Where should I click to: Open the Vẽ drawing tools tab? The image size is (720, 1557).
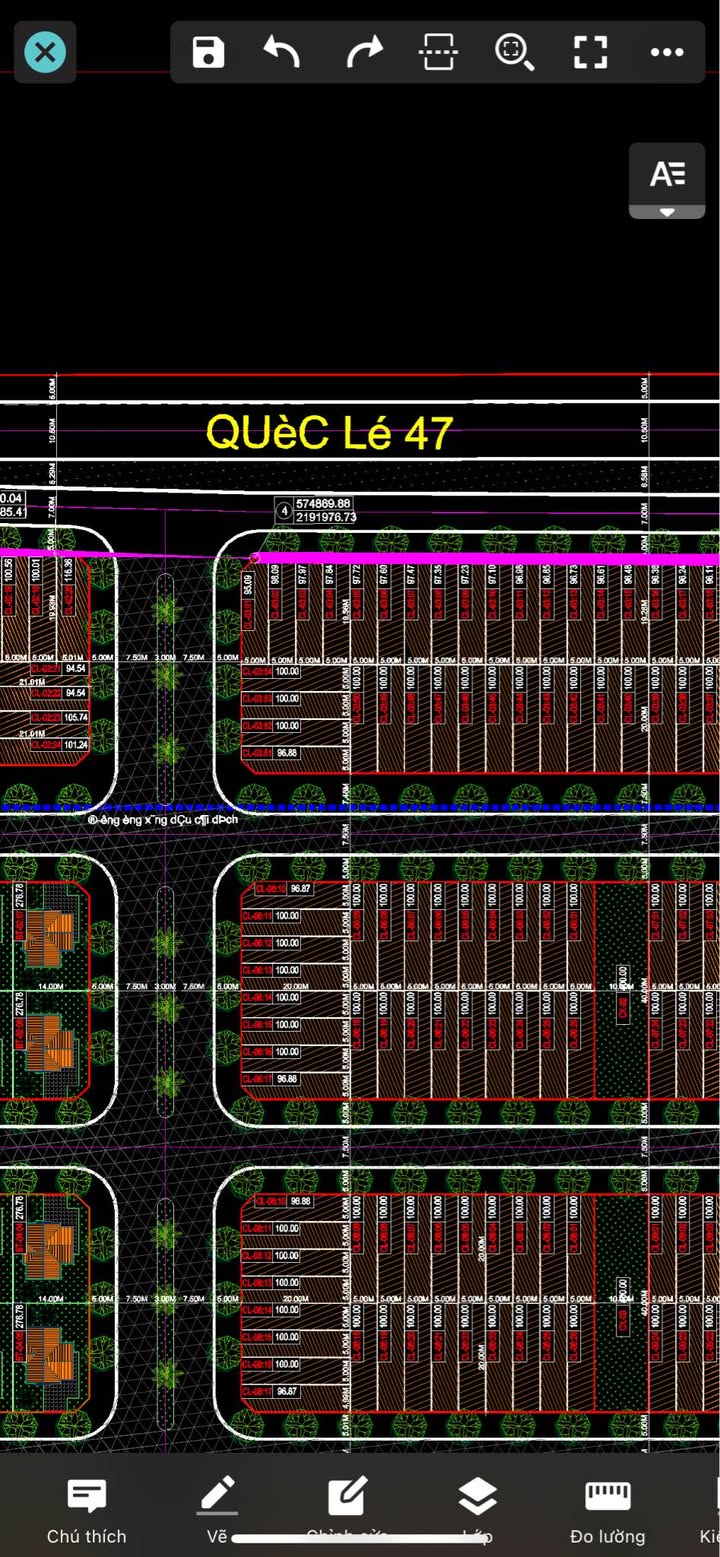tap(217, 1511)
